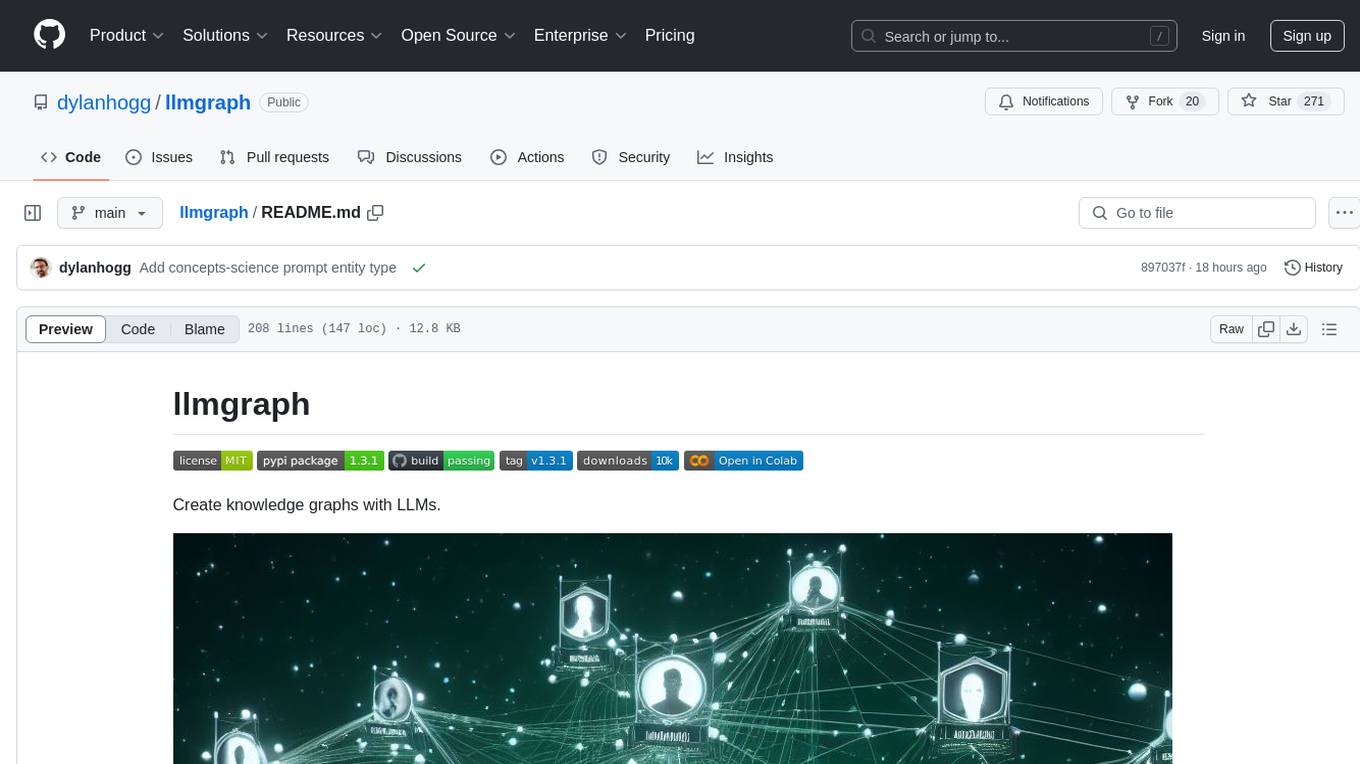The image size is (1360, 764).
Task: Open the fork count 20
Action: click(1191, 102)
